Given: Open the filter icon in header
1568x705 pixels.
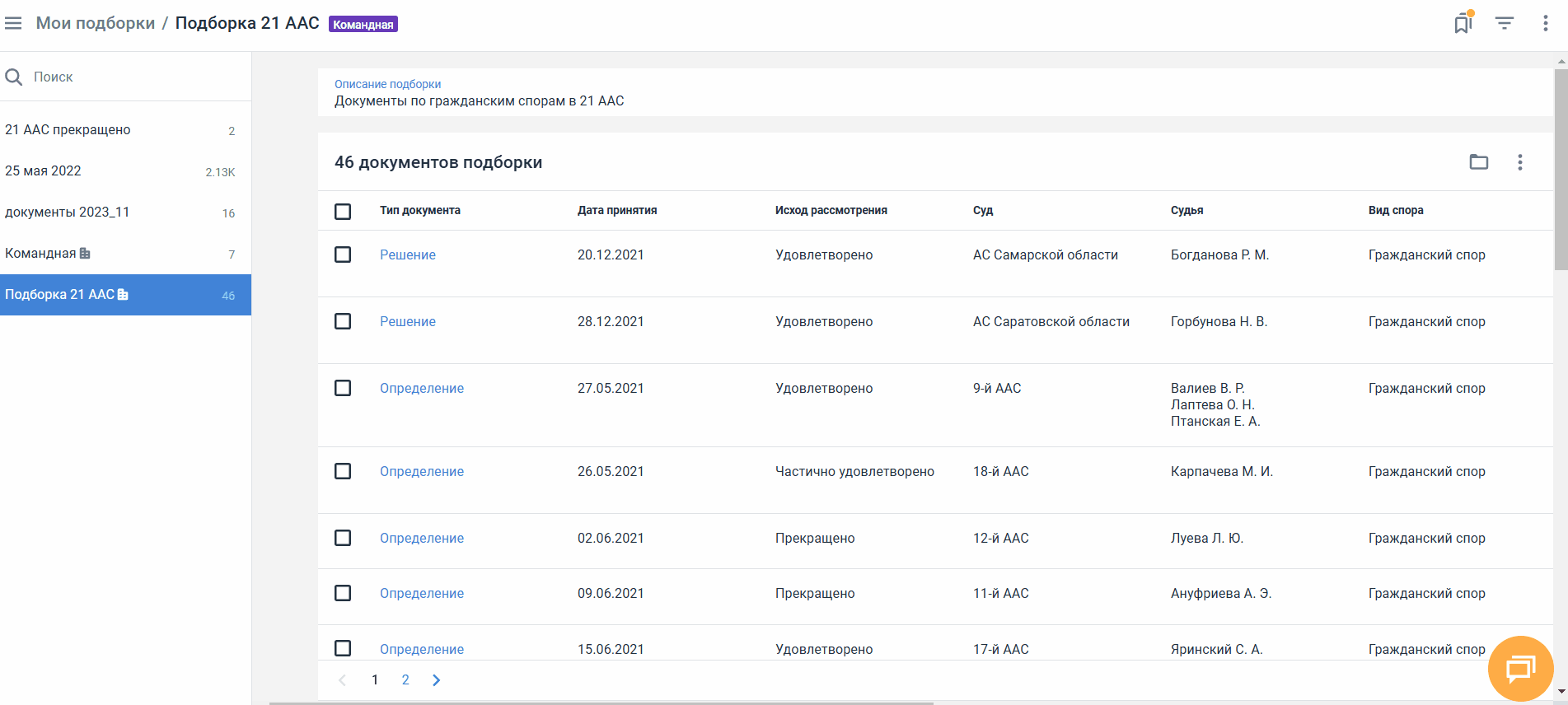Looking at the screenshot, I should coord(1505,23).
